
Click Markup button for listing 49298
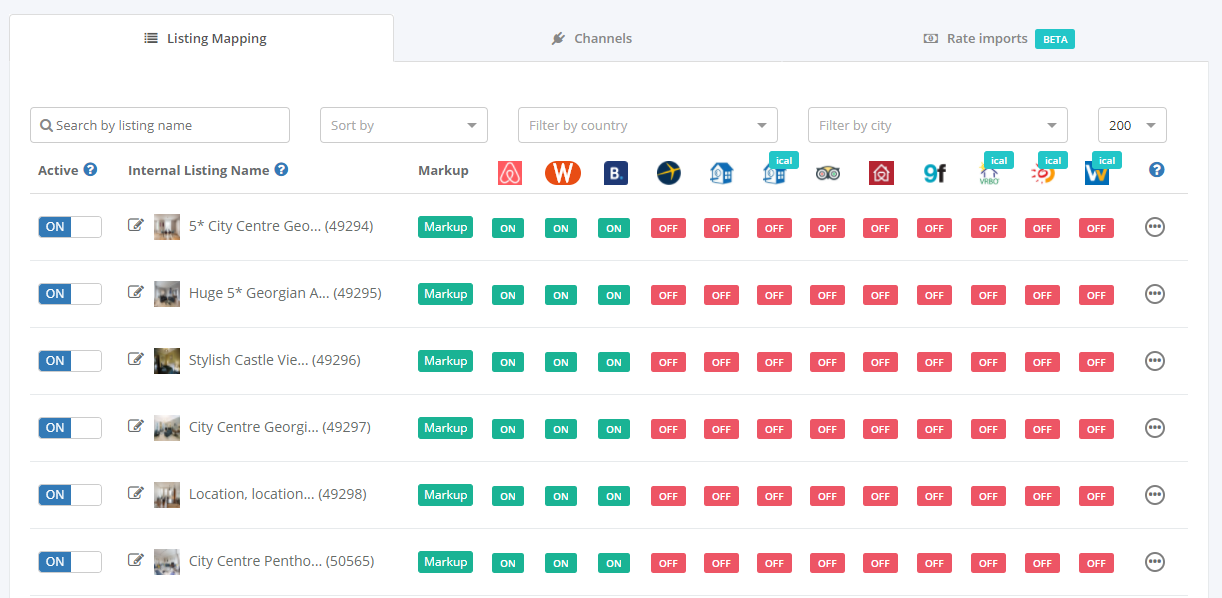pos(445,495)
